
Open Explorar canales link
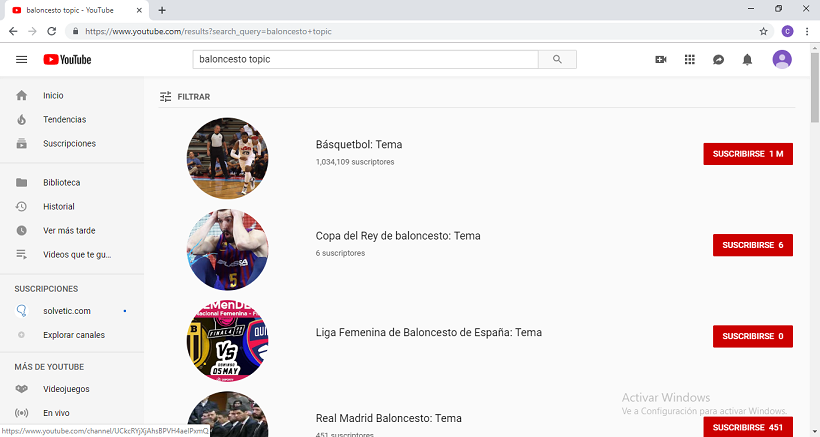72,335
